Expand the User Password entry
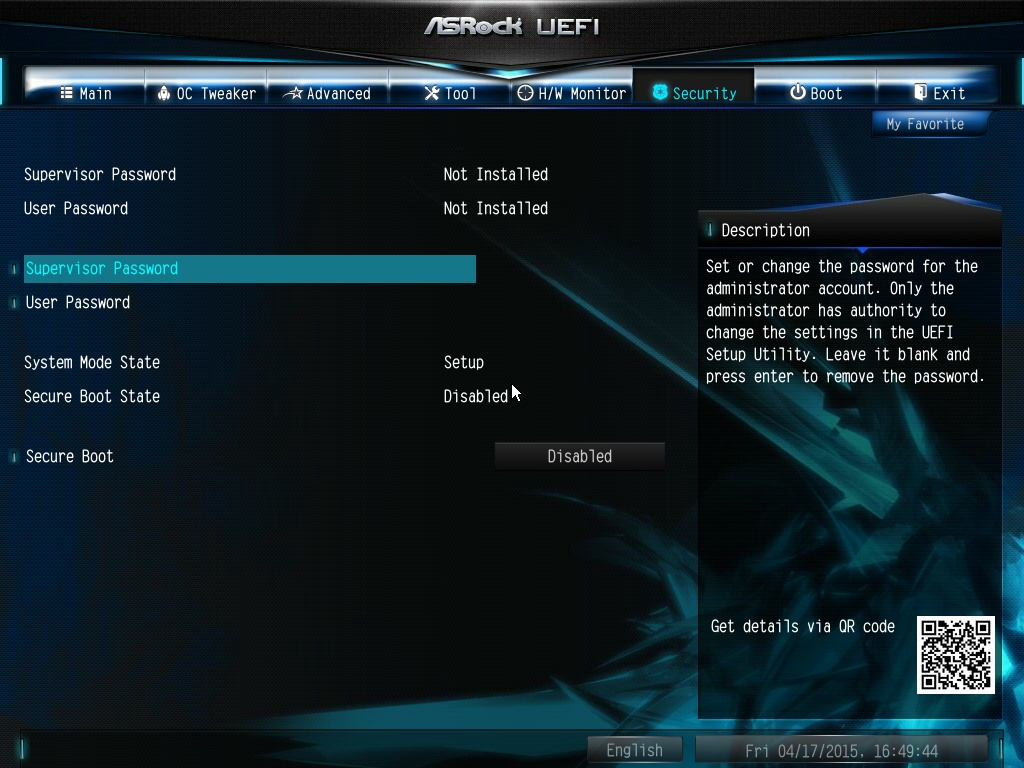Viewport: 1024px width, 768px height. (x=13, y=302)
